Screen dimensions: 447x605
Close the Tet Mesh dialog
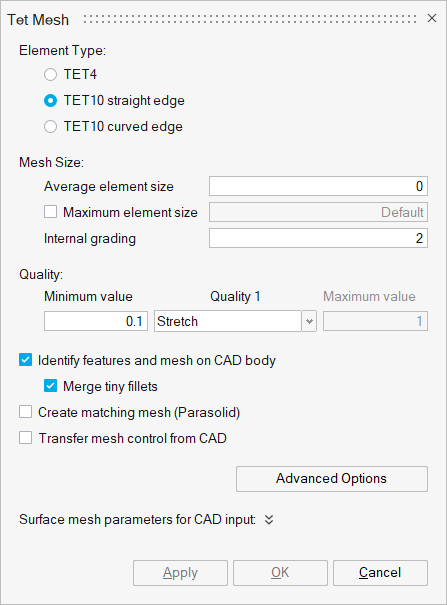pyautogui.click(x=432, y=18)
